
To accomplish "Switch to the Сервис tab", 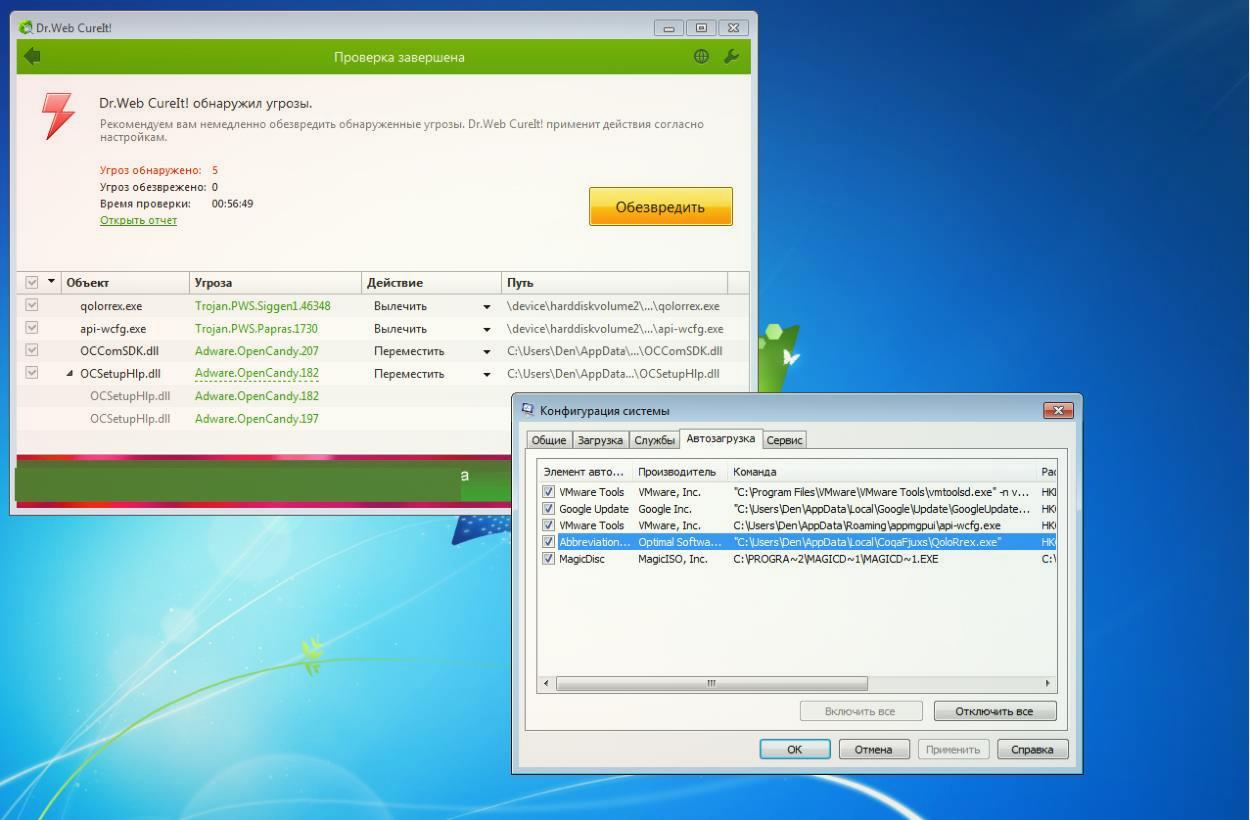I will tap(784, 440).
